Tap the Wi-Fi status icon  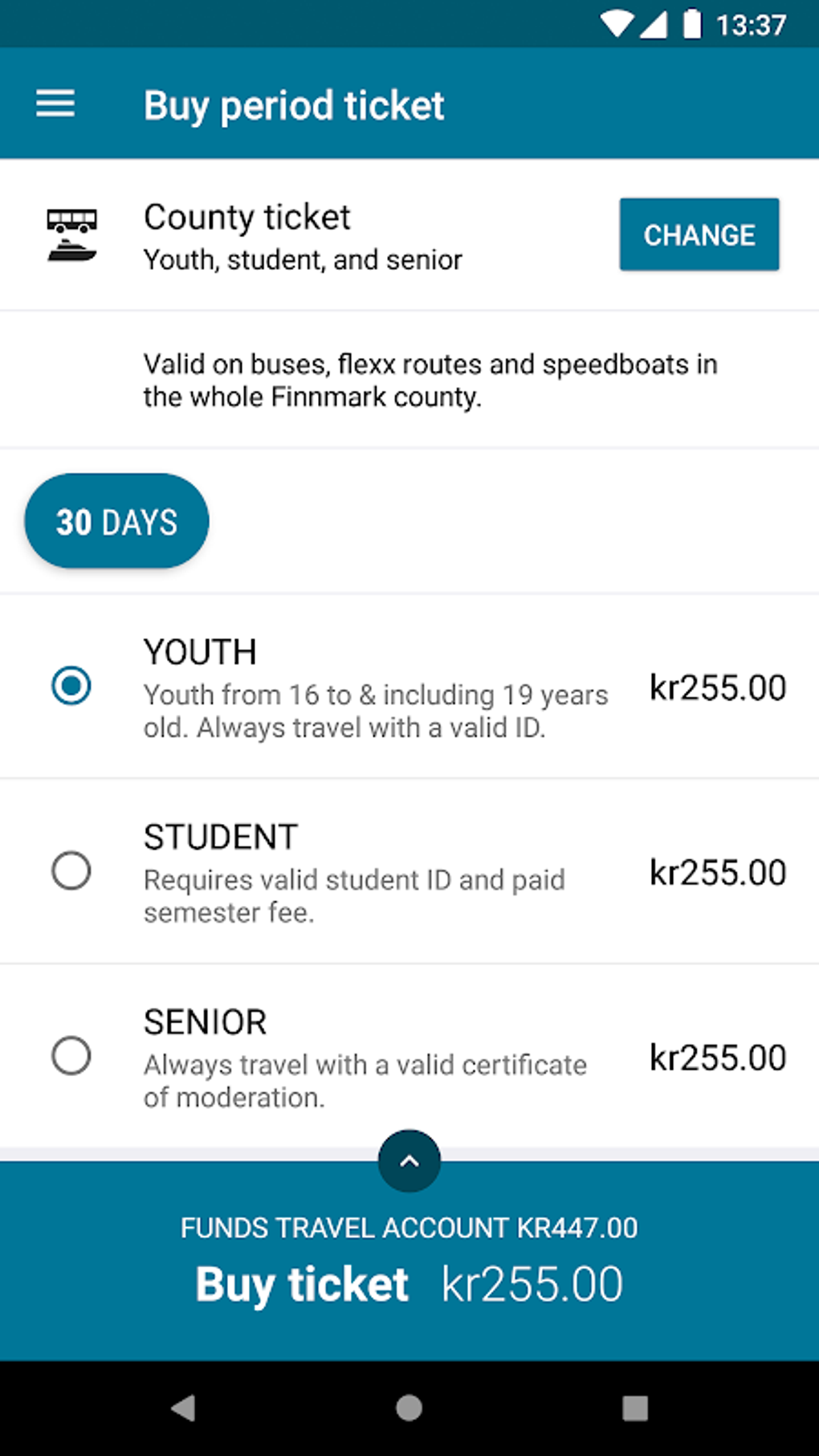click(616, 24)
